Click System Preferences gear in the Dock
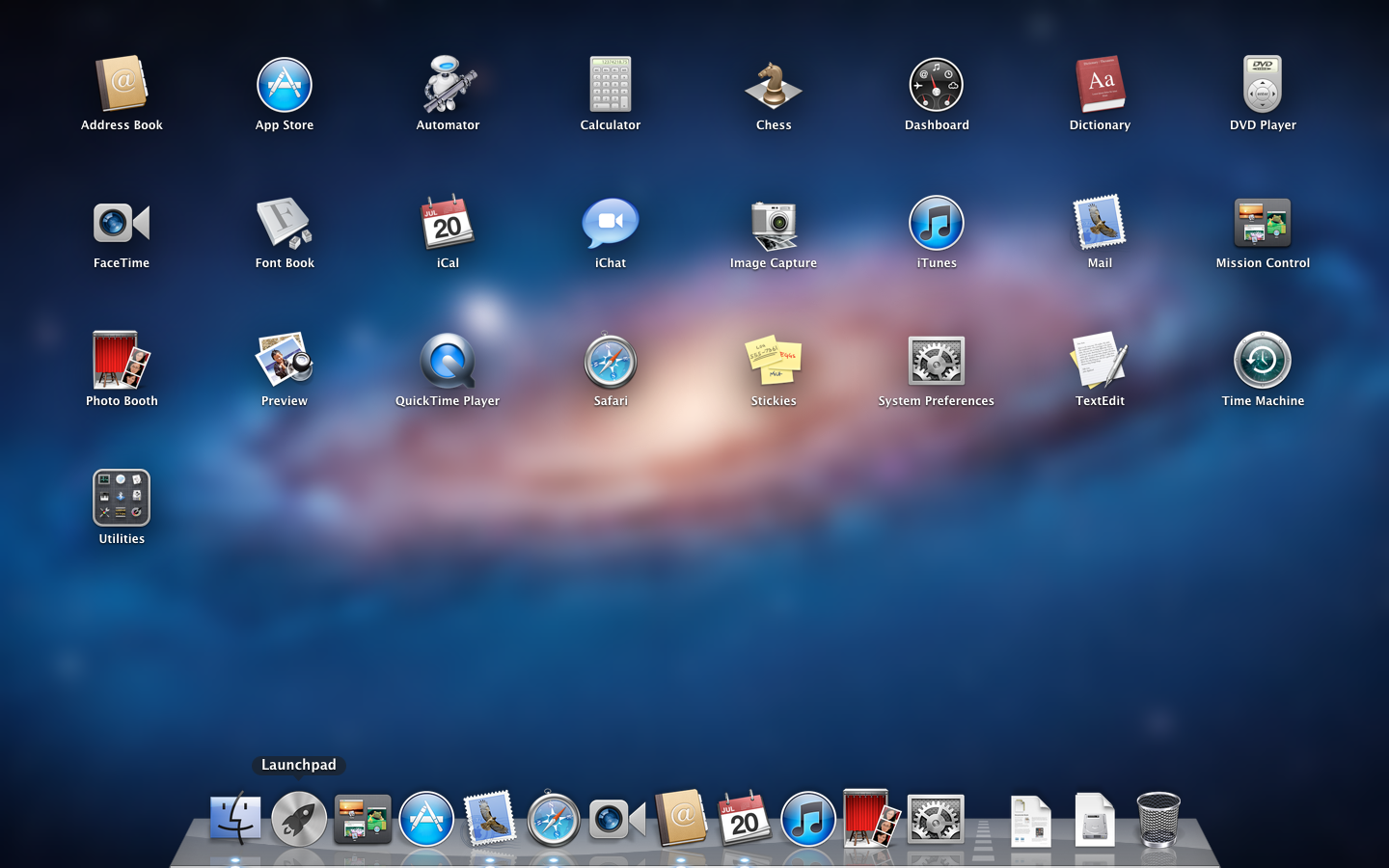The height and width of the screenshot is (868, 1389). pyautogui.click(x=936, y=819)
